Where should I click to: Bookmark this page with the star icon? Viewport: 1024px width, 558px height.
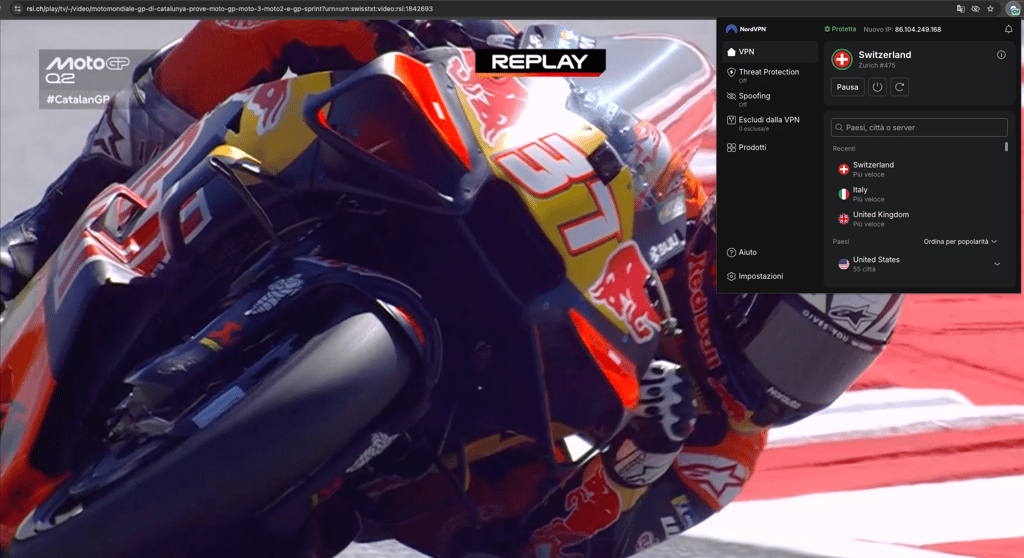990,8
